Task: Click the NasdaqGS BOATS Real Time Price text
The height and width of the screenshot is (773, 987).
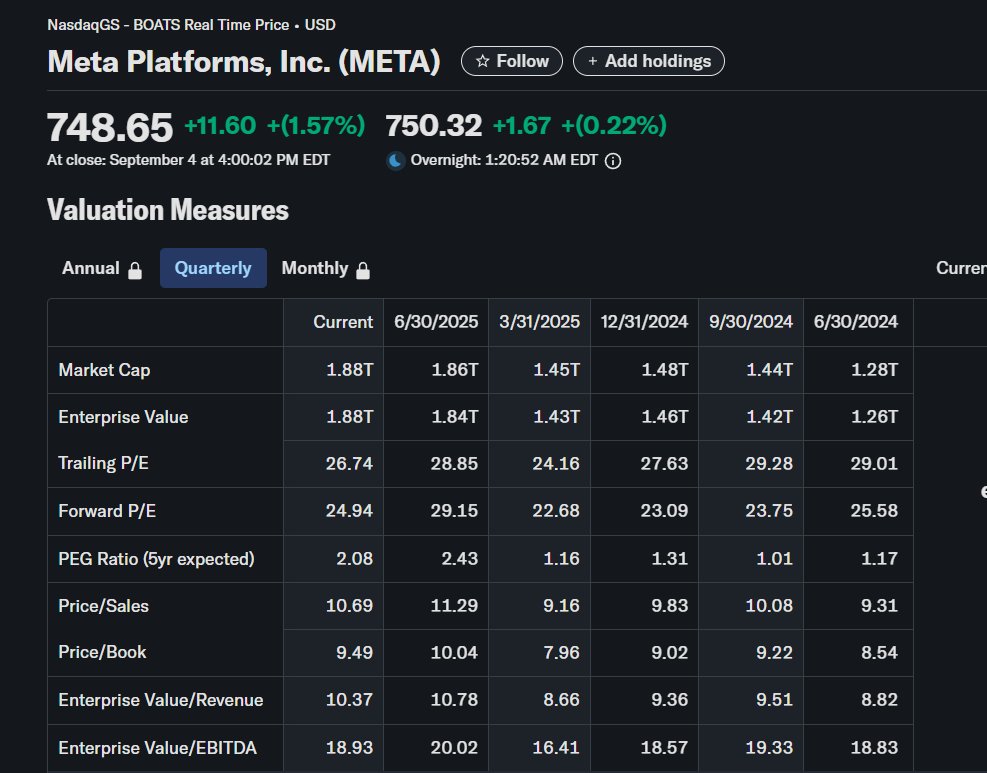Action: tap(168, 25)
